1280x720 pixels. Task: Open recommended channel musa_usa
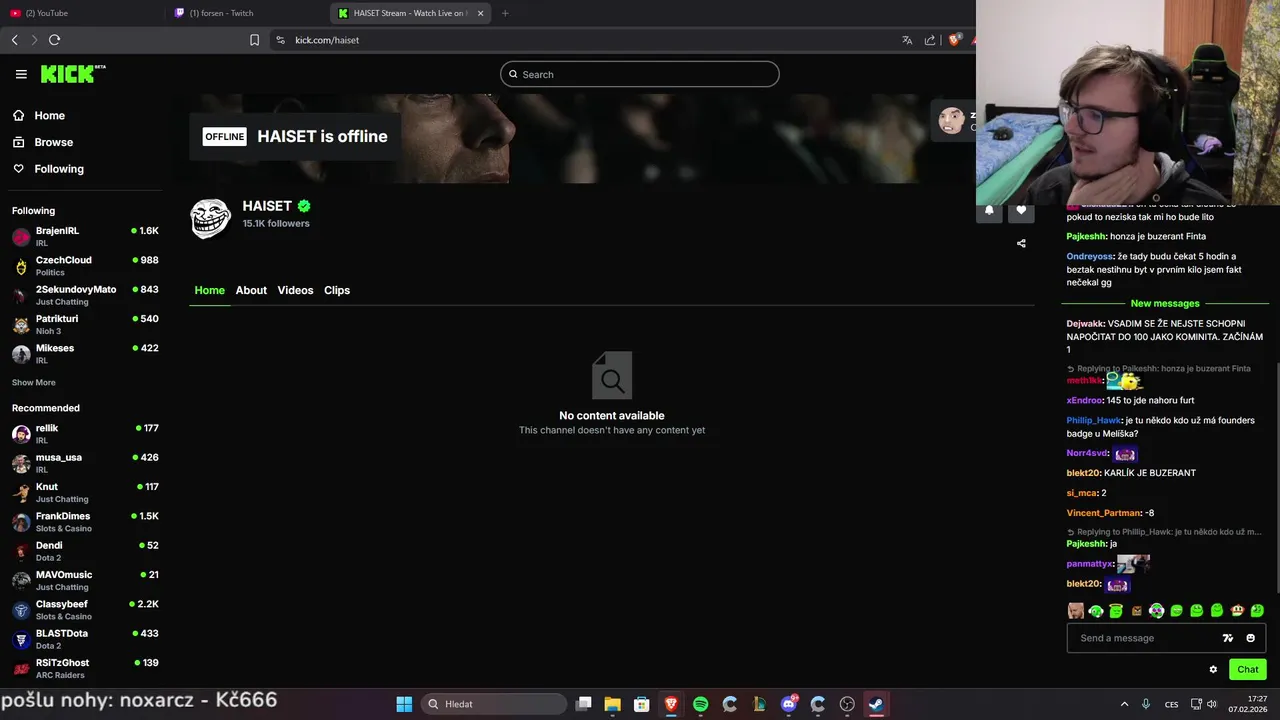(85, 463)
